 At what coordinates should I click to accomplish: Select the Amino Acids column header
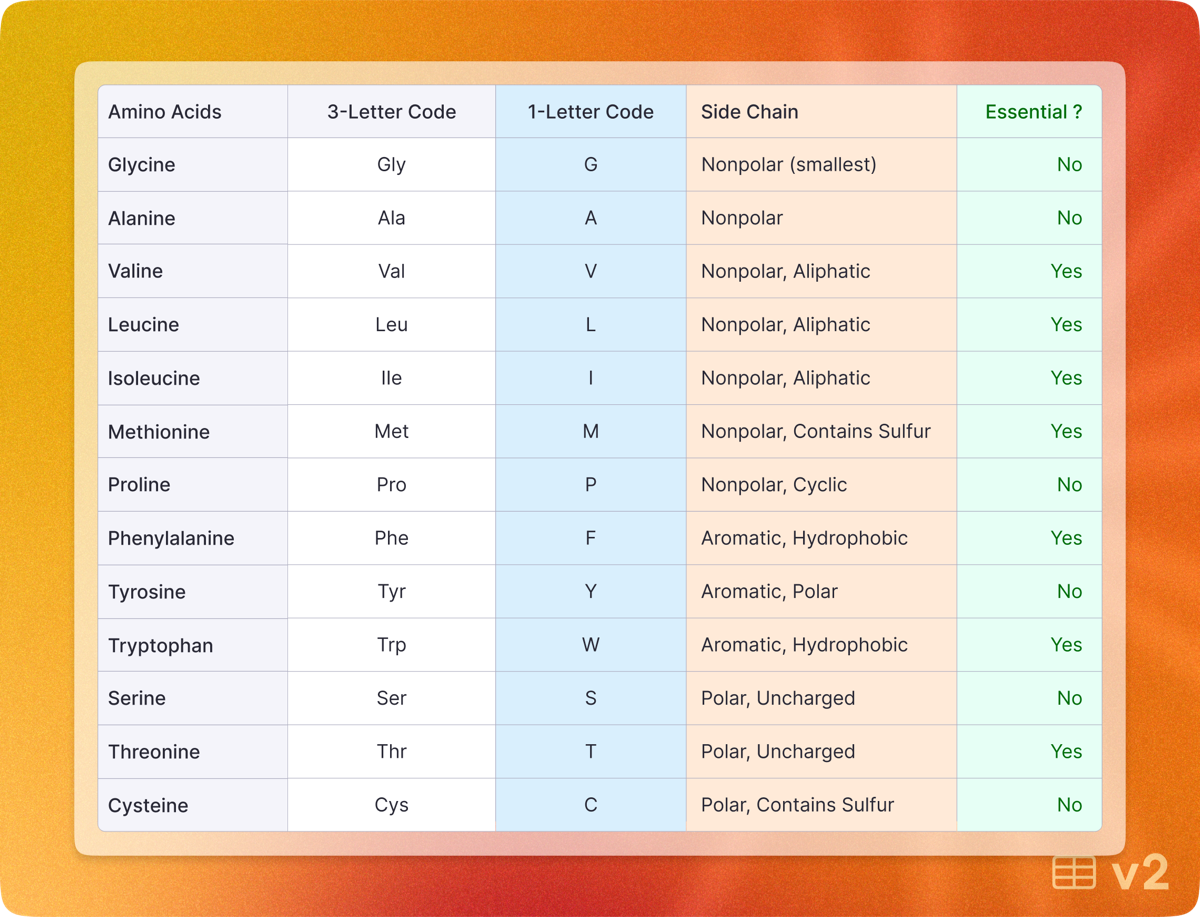(x=193, y=112)
